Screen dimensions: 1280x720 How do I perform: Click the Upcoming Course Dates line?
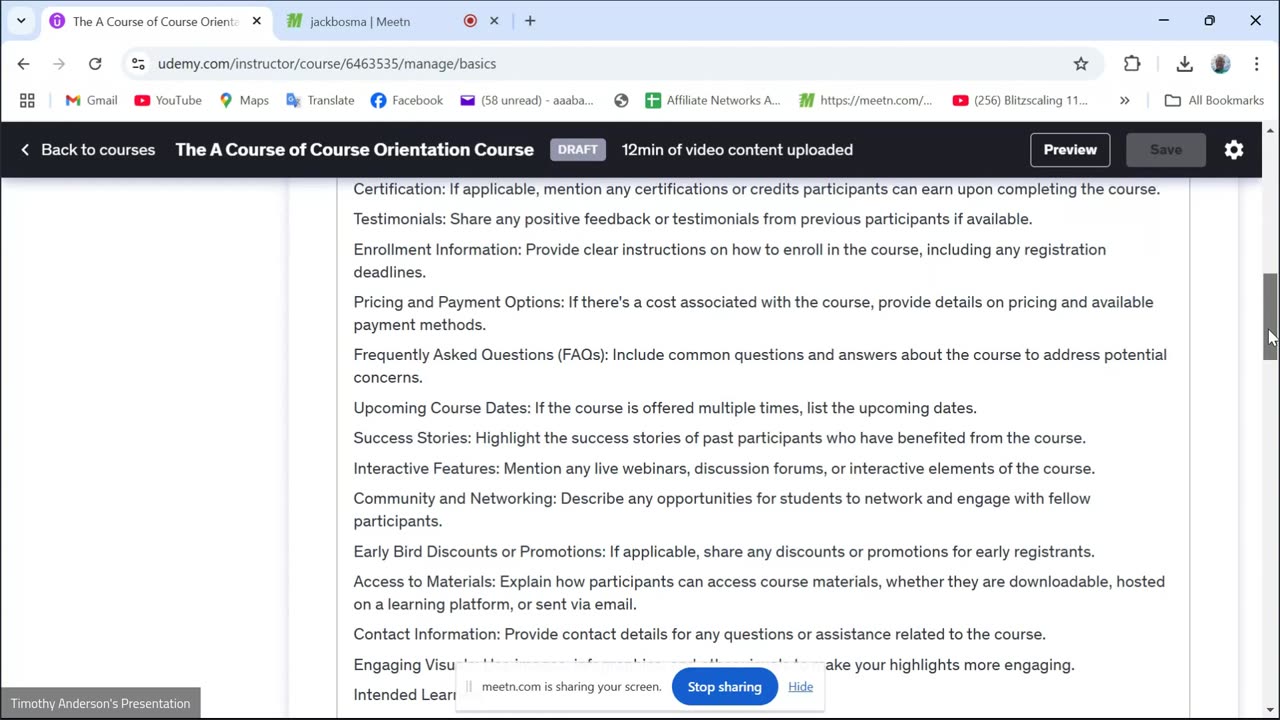(x=665, y=408)
